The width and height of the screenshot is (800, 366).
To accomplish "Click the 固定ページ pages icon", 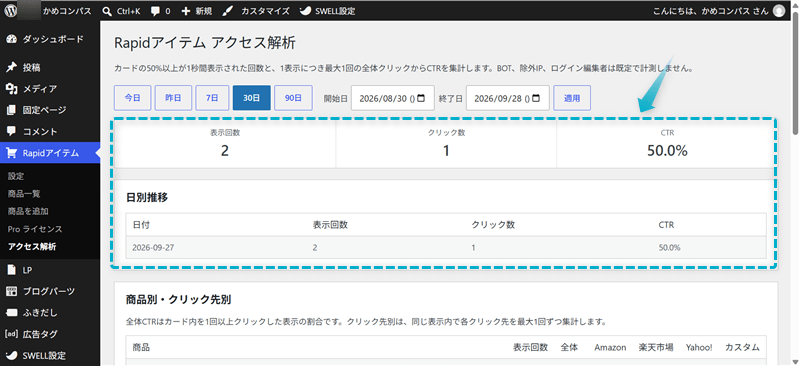I will 12,110.
